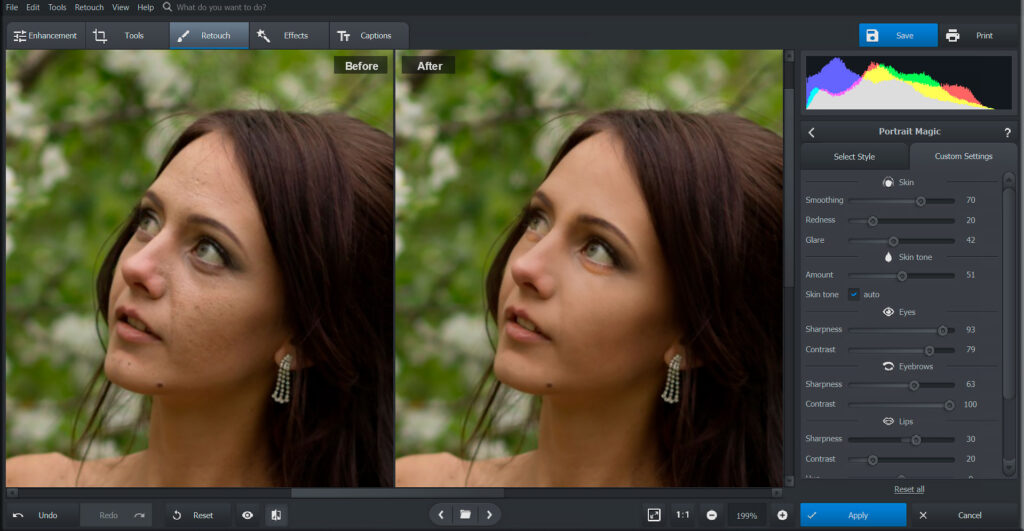1024x531 pixels.
Task: Go back with Portrait Magic left chevron
Action: pyautogui.click(x=811, y=132)
